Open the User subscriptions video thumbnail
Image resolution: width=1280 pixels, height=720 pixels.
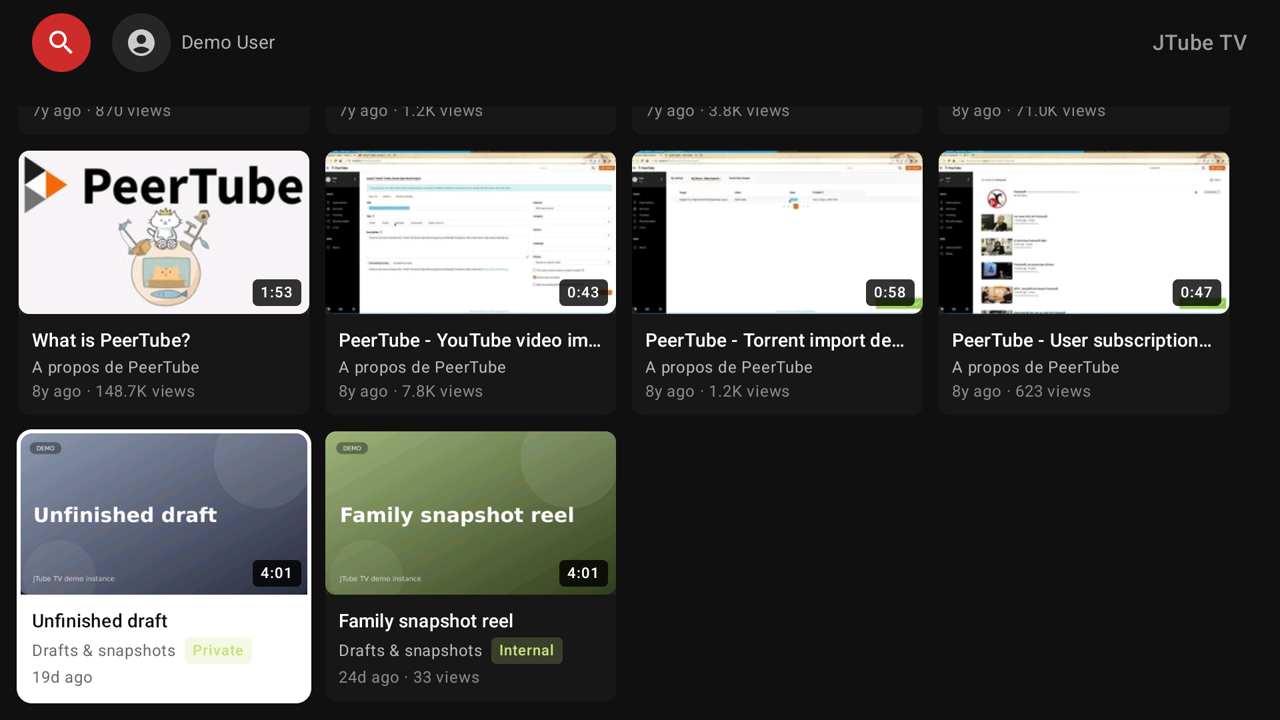(x=1084, y=232)
